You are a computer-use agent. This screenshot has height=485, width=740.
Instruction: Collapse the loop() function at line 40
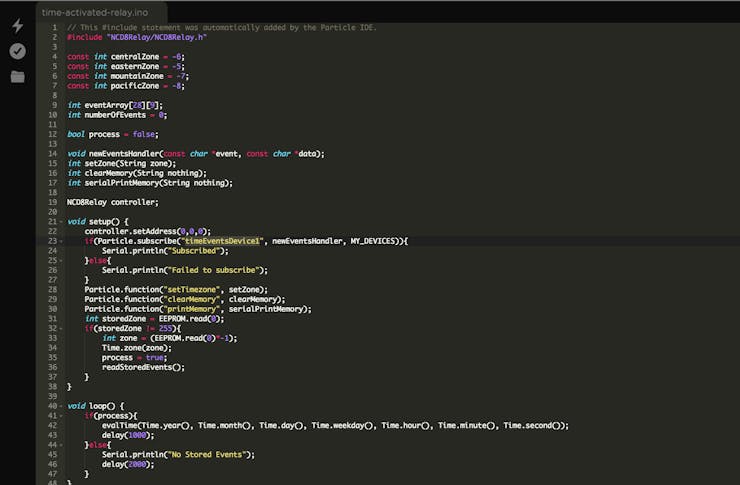(x=61, y=405)
